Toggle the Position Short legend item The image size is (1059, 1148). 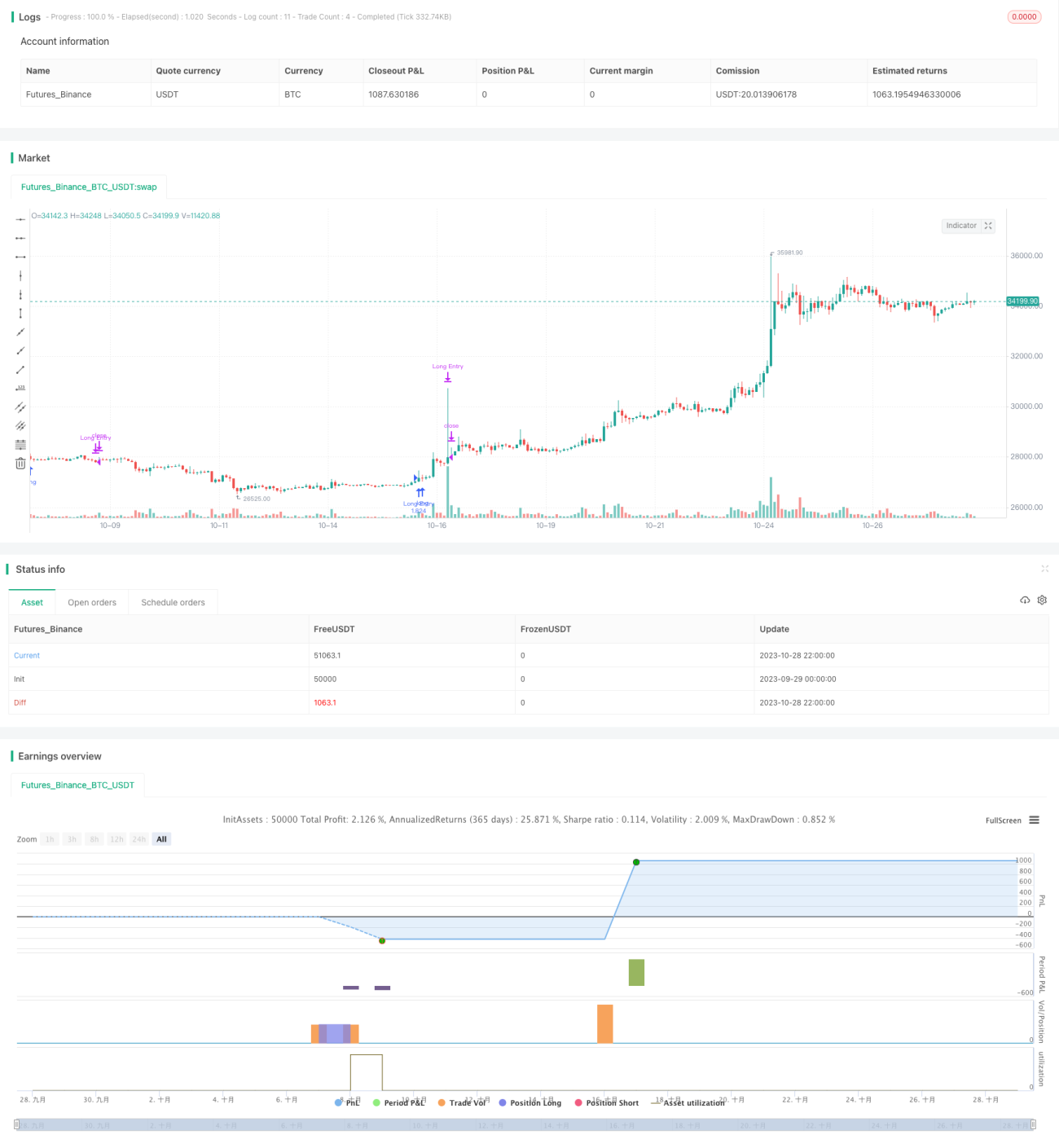(607, 1102)
